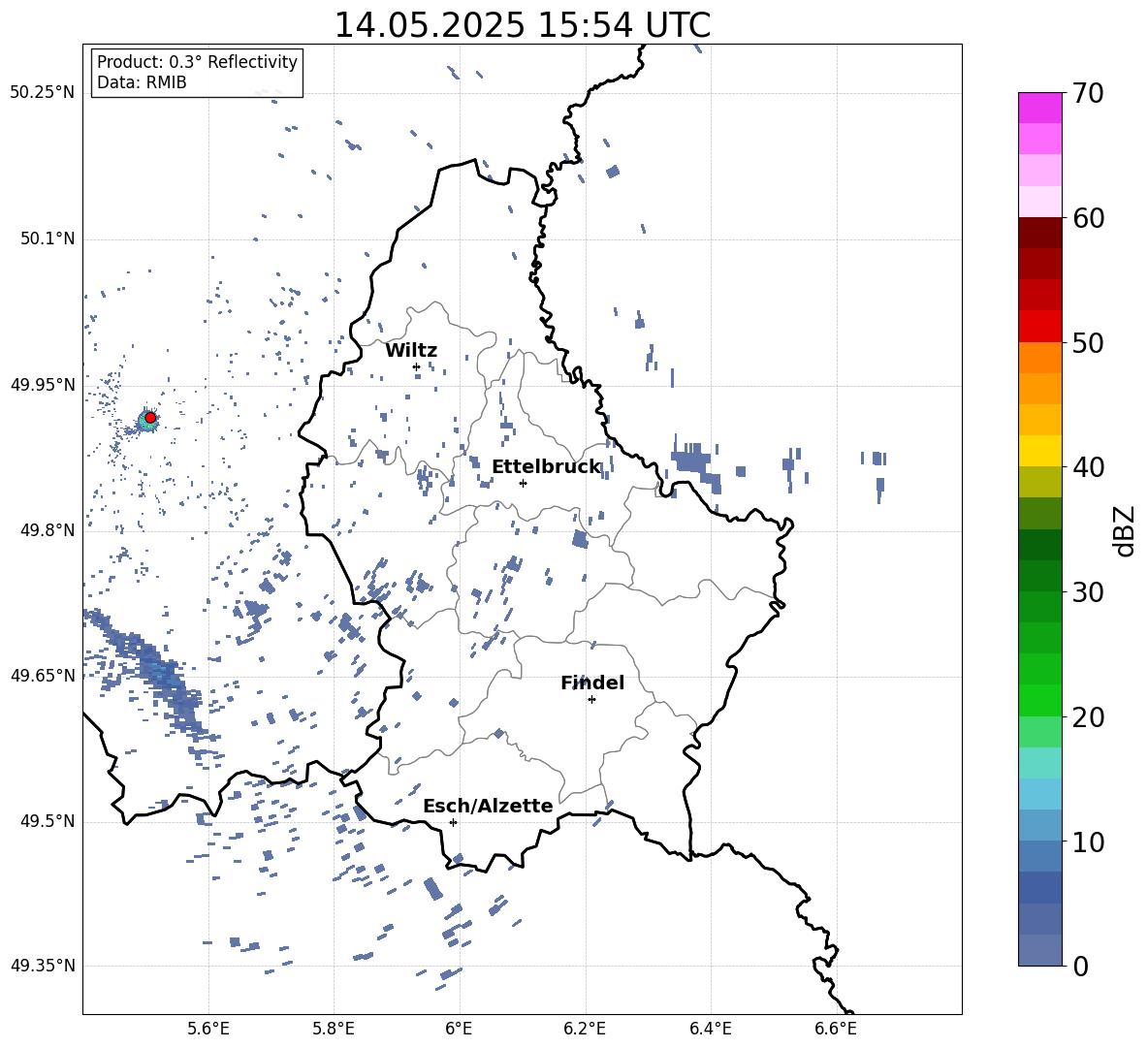1148x1048 pixels.
Task: Click the 50 colorbar tick label
Action: tap(1088, 342)
